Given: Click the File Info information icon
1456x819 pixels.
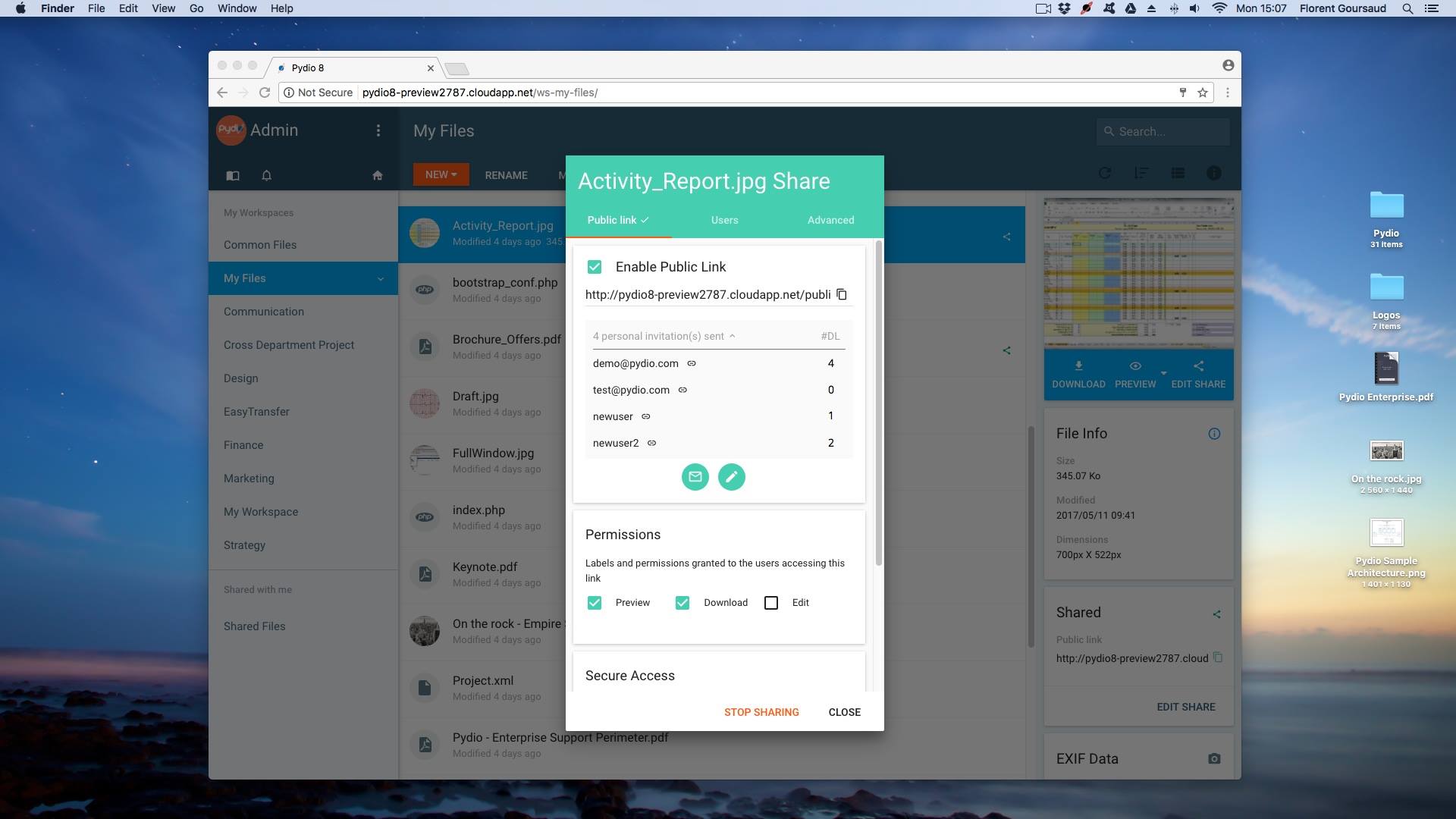Looking at the screenshot, I should pos(1214,434).
